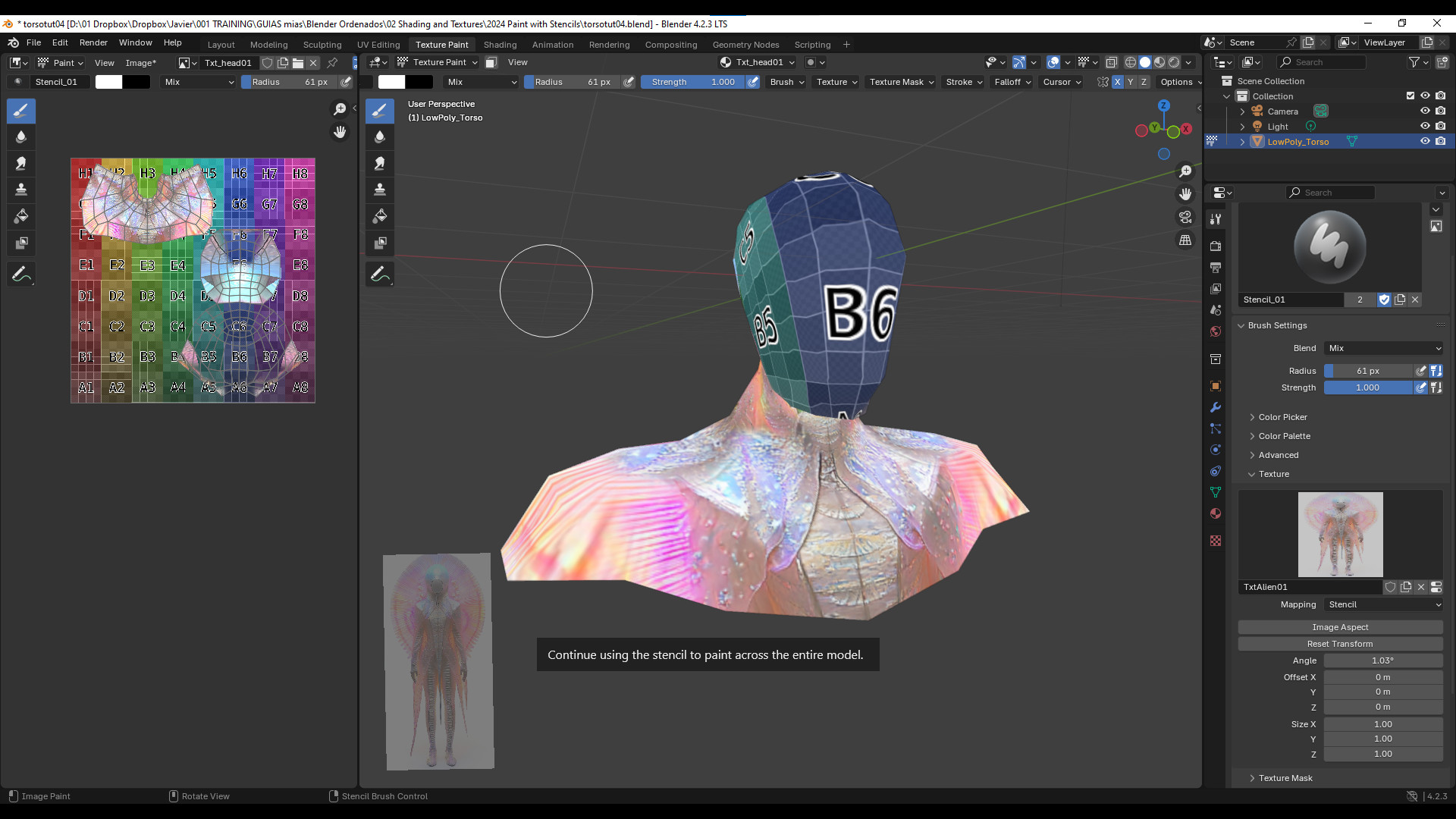Image resolution: width=1456 pixels, height=819 pixels.
Task: Open the Texture Mask popover in header
Action: (901, 82)
